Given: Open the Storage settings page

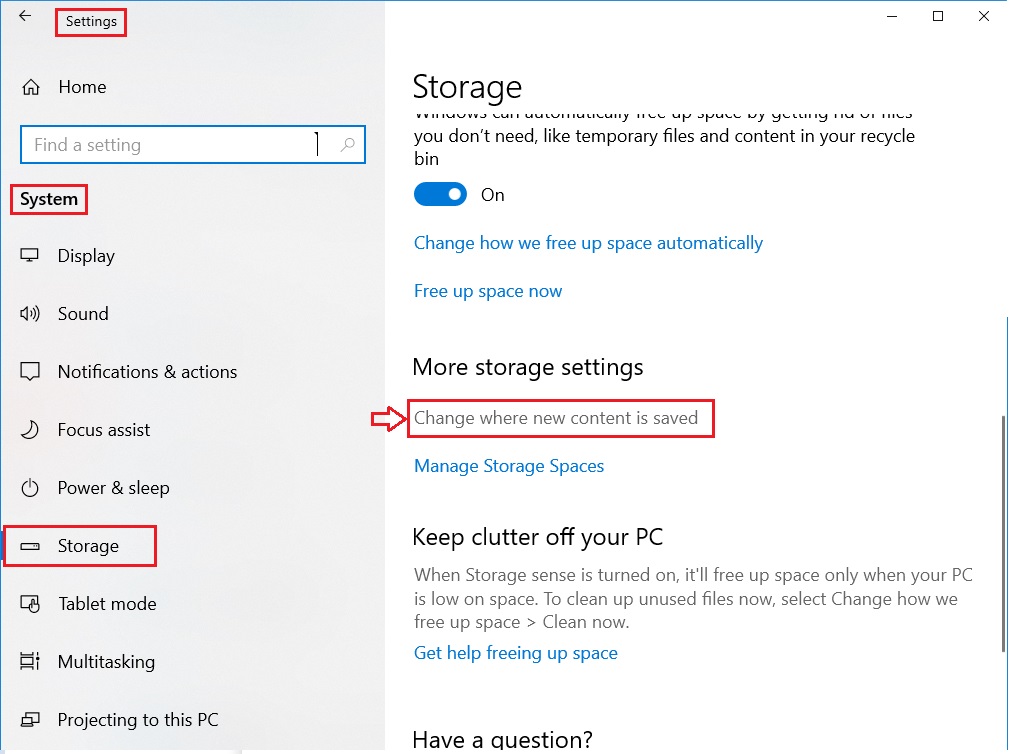Looking at the screenshot, I should [x=88, y=546].
